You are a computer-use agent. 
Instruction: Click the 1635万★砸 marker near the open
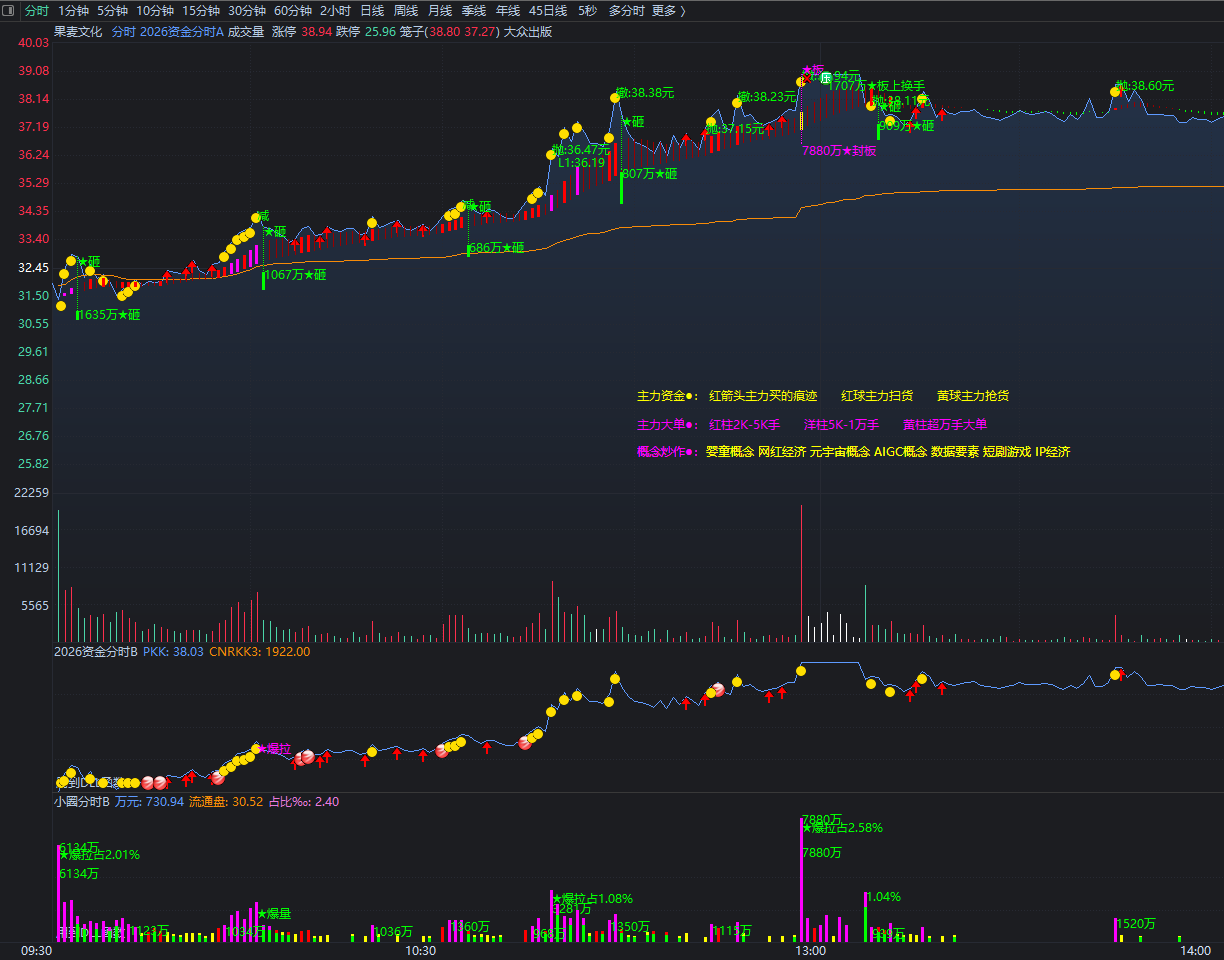[110, 315]
